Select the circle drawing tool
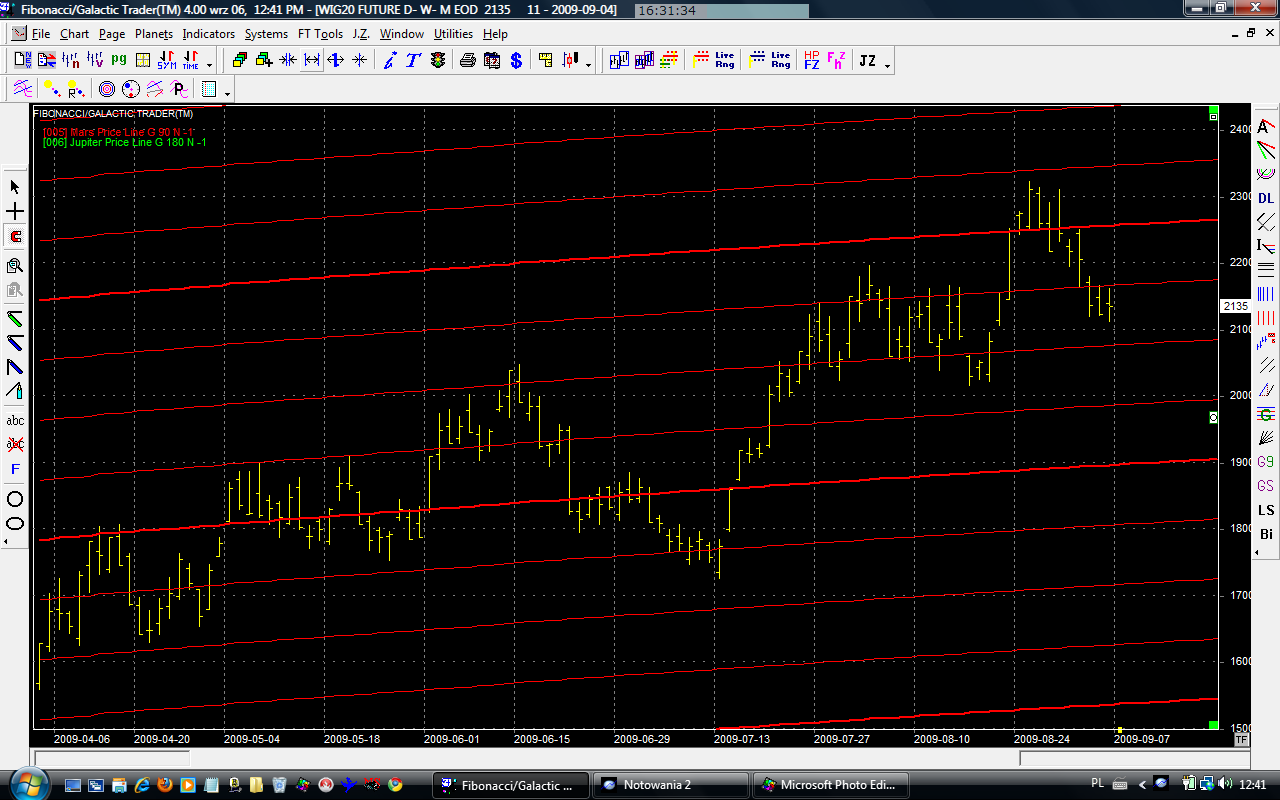Screen dimensions: 1280x800 pos(15,499)
